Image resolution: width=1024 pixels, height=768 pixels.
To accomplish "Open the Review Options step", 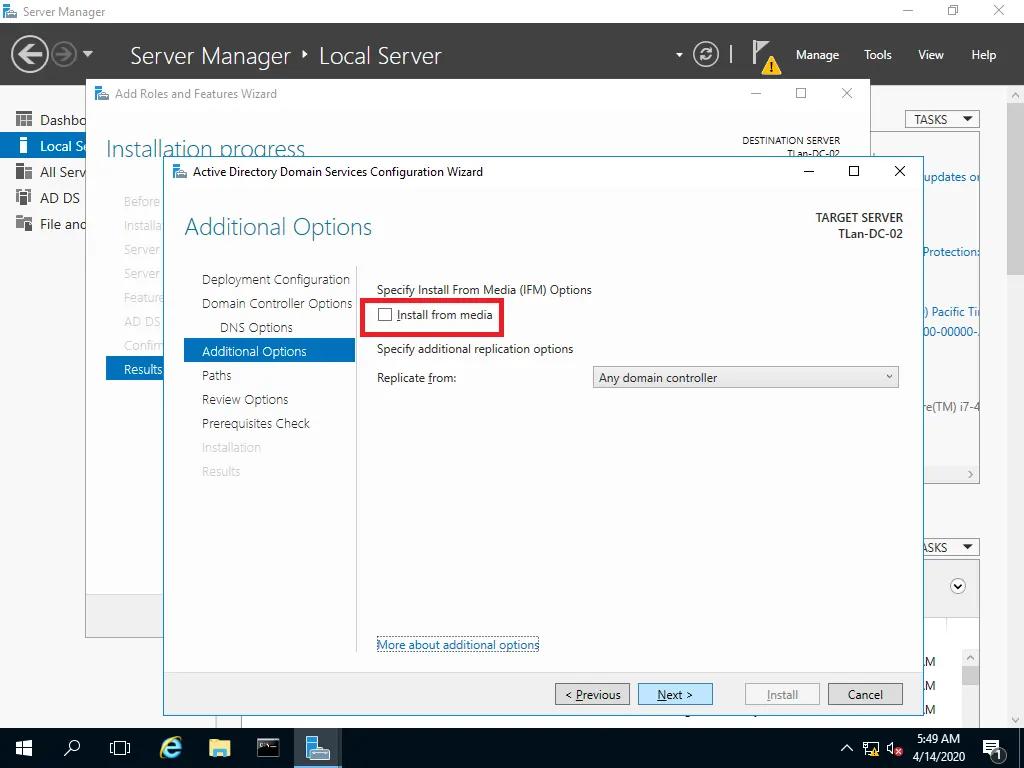I will click(x=245, y=399).
